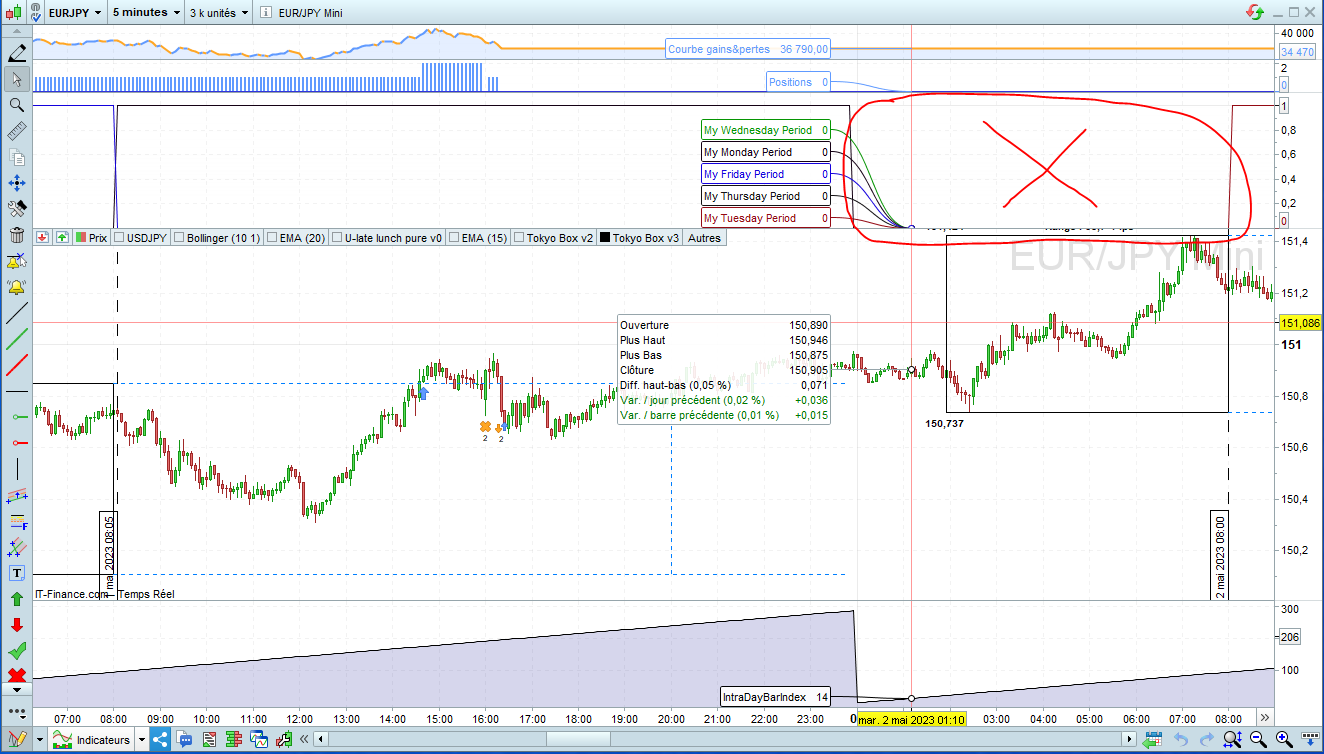The width and height of the screenshot is (1324, 754).
Task: Select the green up arrow tool
Action: click(16, 599)
